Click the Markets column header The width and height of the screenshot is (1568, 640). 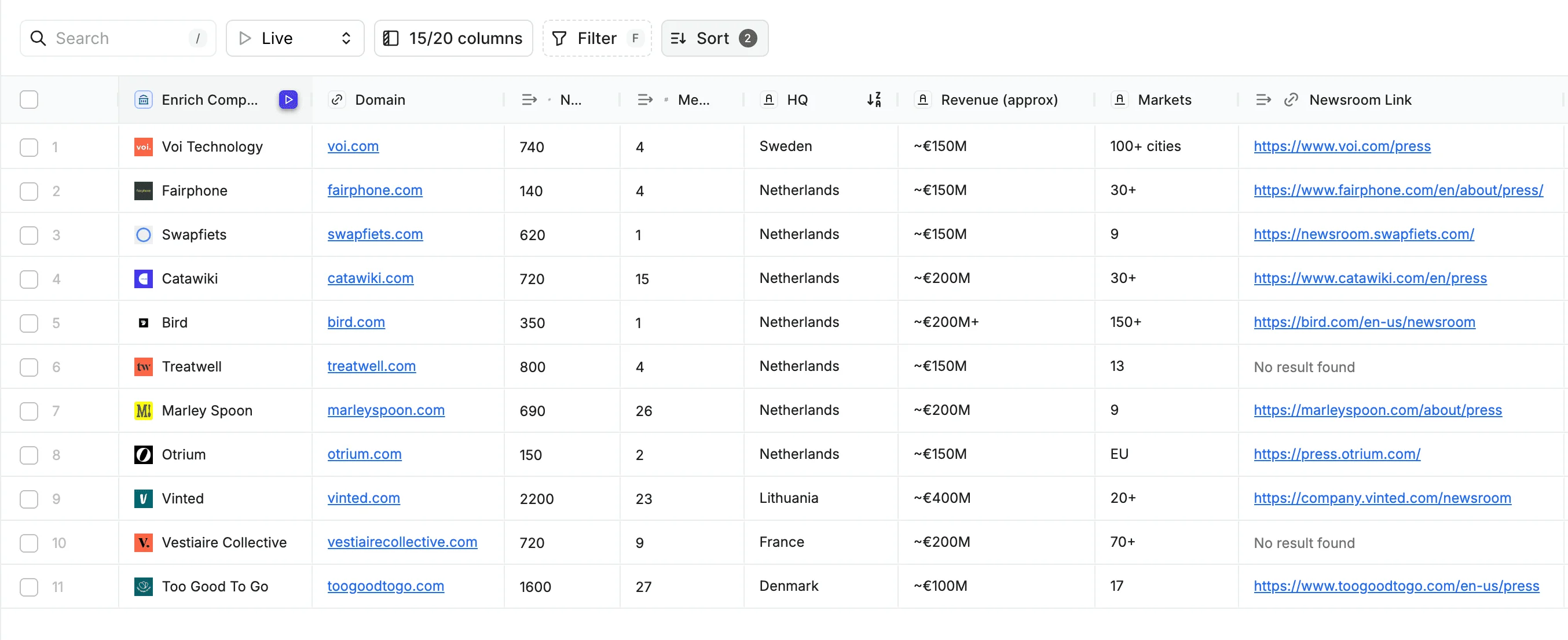[1164, 100]
